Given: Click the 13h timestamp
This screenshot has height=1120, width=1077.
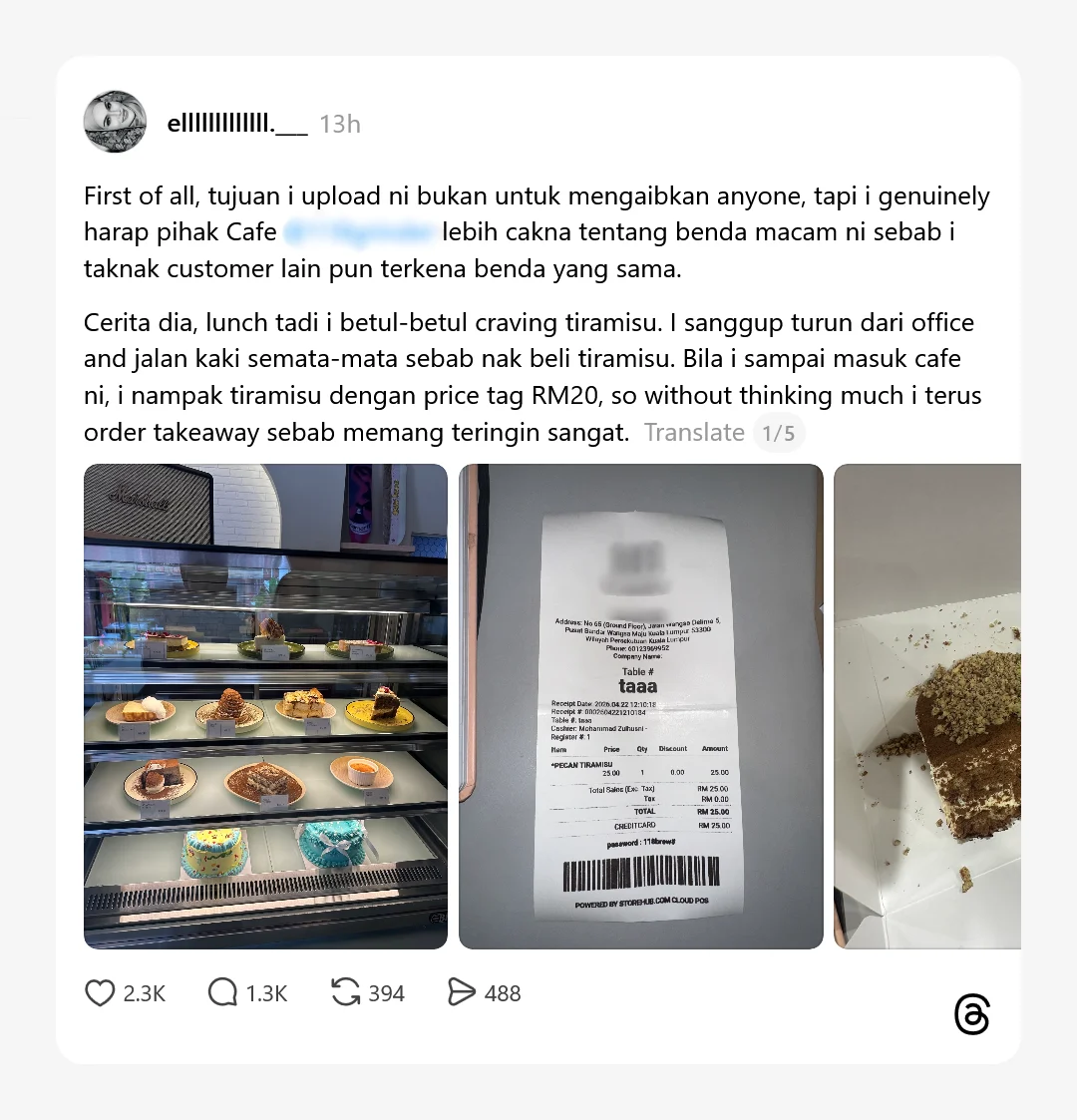Looking at the screenshot, I should (340, 125).
